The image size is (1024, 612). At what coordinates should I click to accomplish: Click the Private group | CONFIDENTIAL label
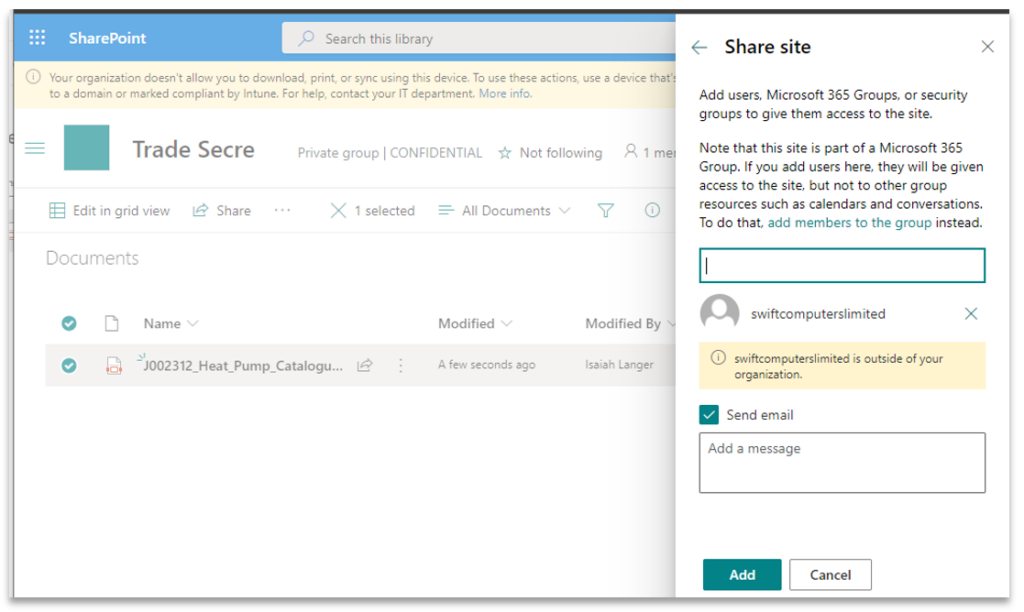(390, 153)
